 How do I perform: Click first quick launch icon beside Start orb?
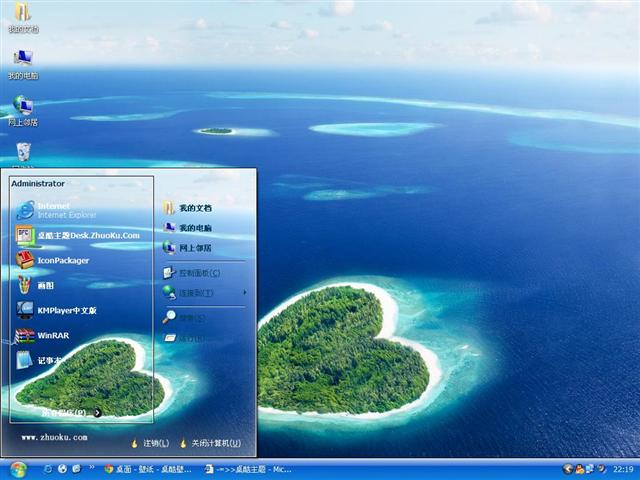(x=48, y=469)
